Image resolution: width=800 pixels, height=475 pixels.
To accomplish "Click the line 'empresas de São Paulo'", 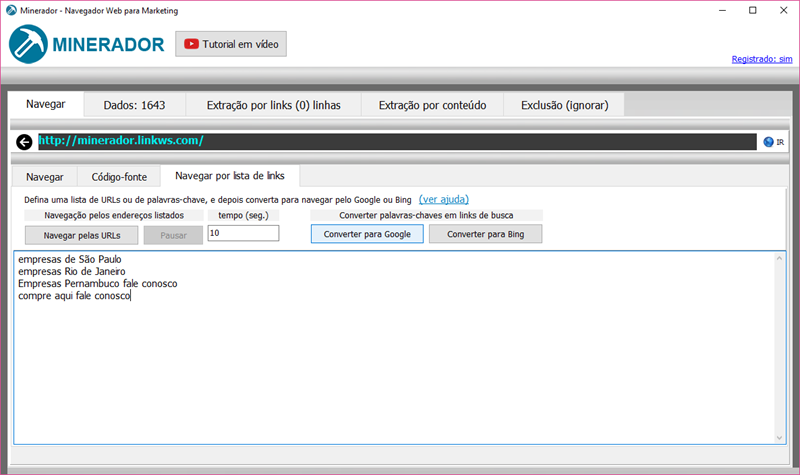I will point(70,259).
